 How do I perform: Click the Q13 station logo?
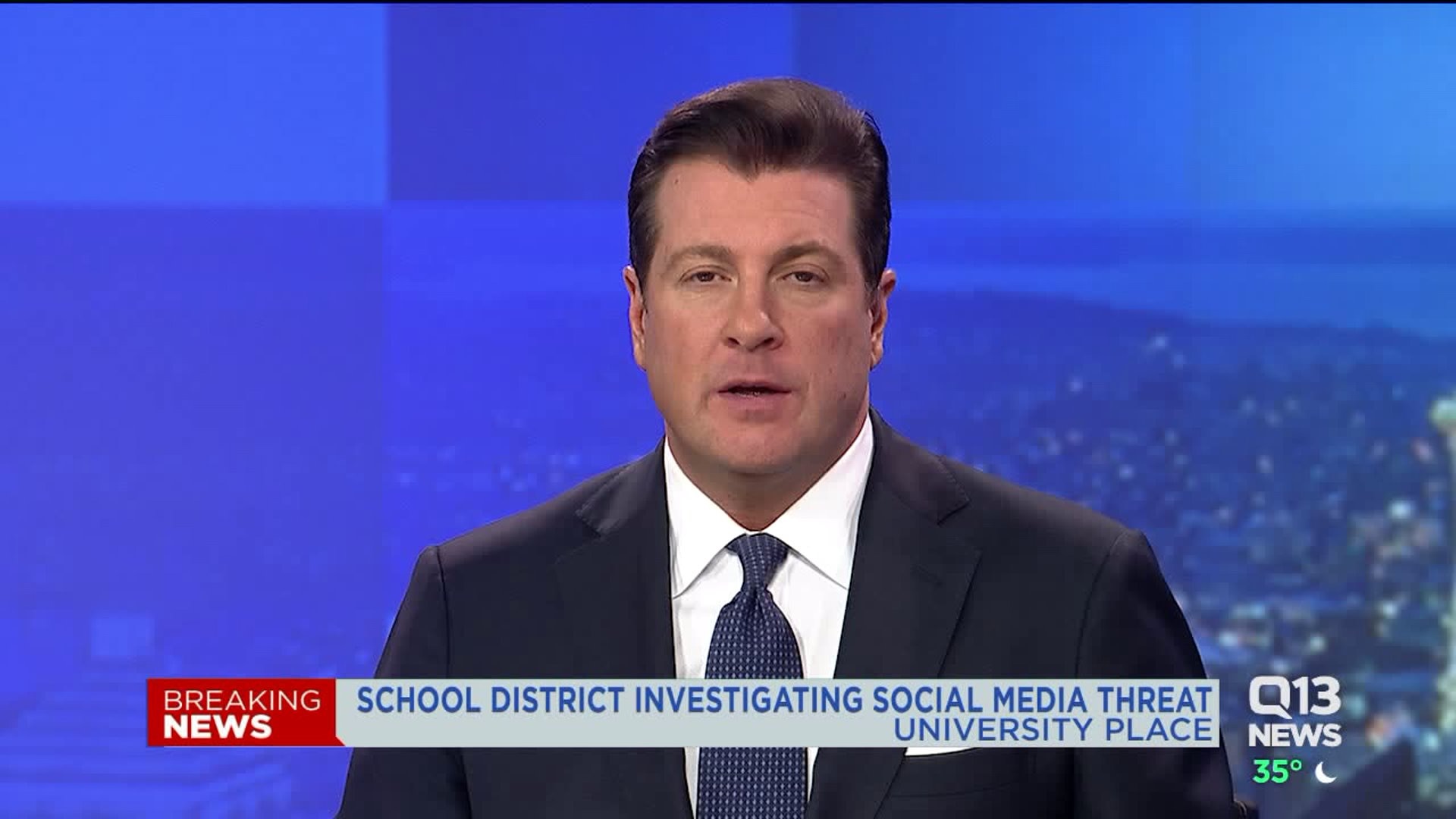coord(1294,698)
